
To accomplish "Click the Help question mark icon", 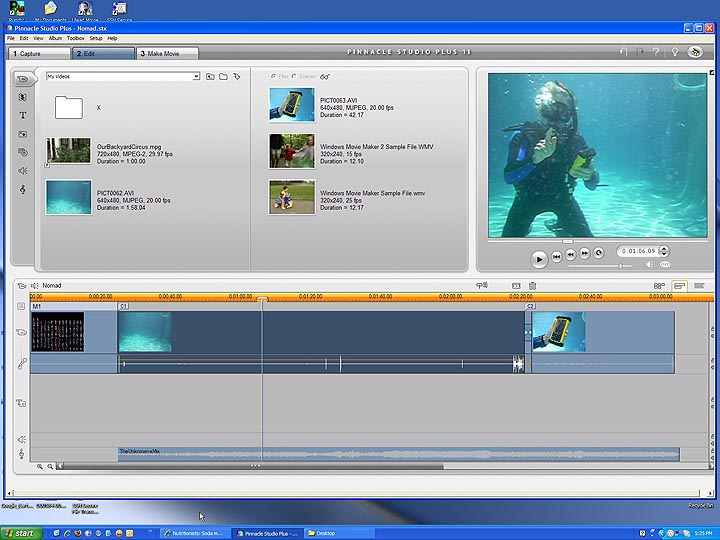I will (x=656, y=52).
